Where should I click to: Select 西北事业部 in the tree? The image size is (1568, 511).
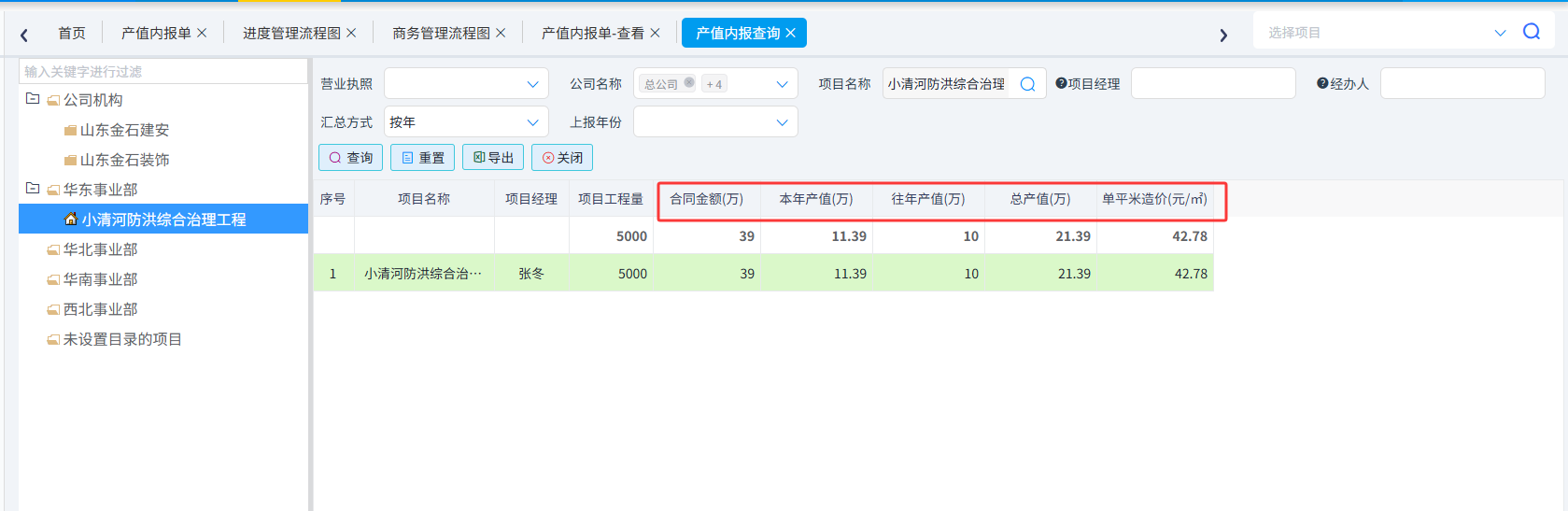coord(100,309)
